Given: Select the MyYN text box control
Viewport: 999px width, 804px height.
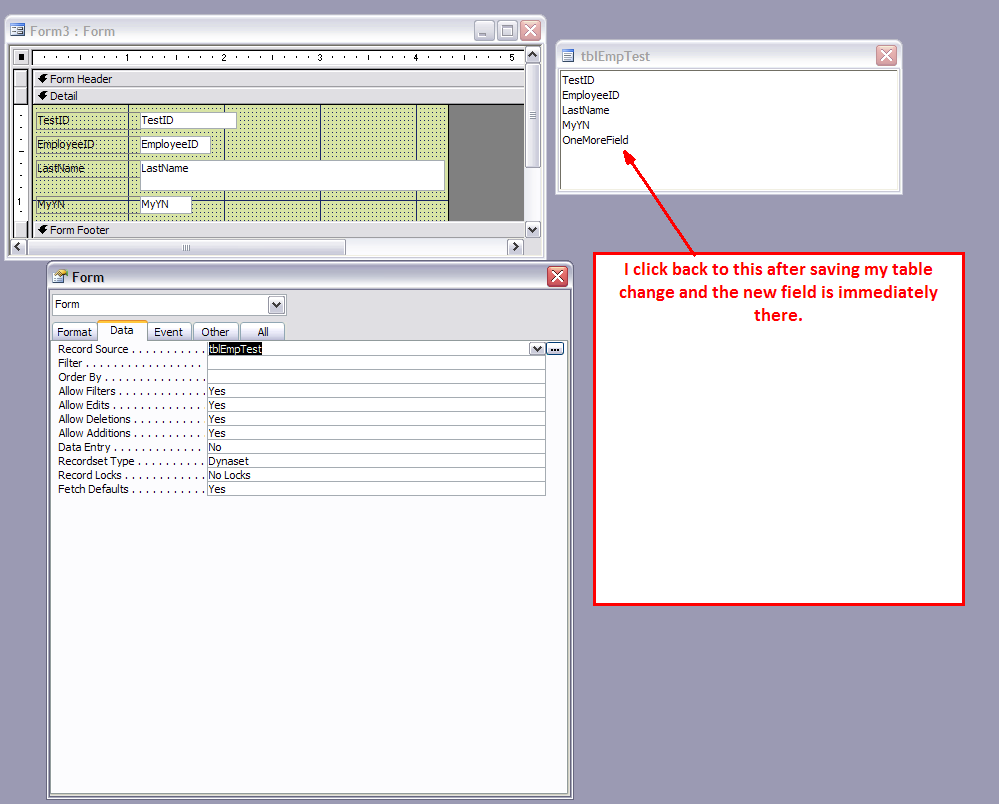Looking at the screenshot, I should tap(165, 205).
